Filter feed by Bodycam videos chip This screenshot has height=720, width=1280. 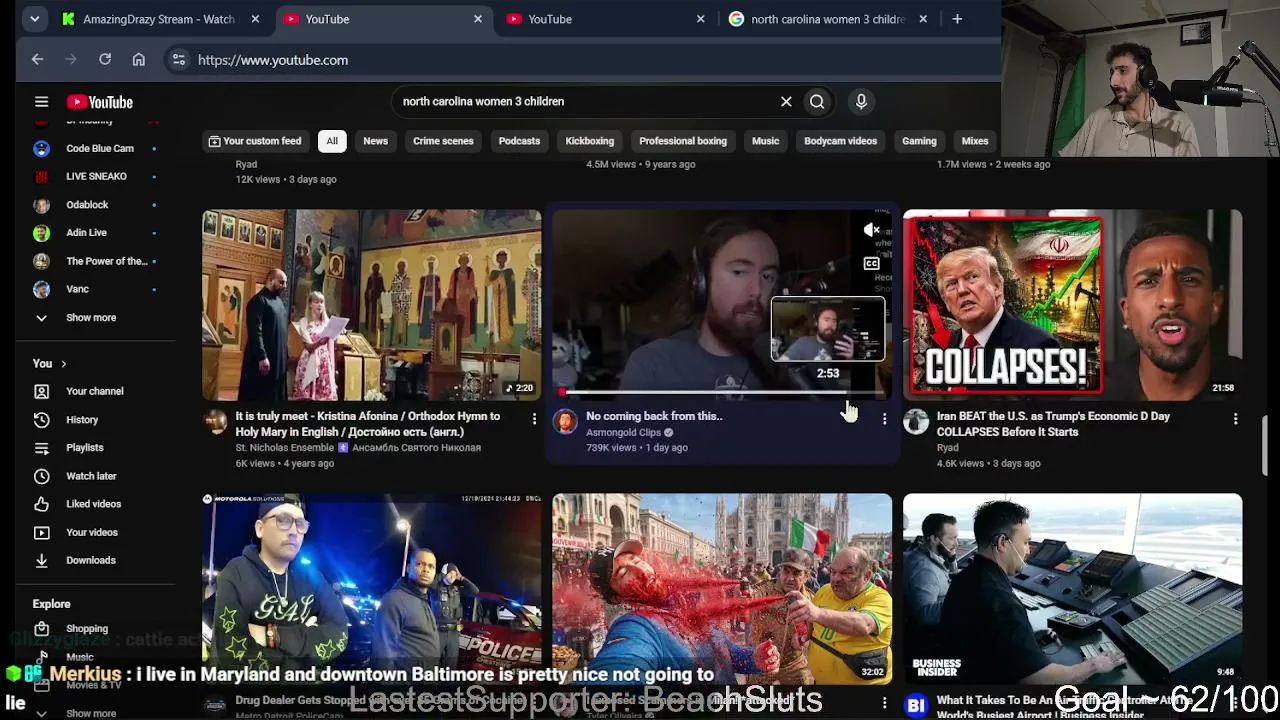click(840, 141)
